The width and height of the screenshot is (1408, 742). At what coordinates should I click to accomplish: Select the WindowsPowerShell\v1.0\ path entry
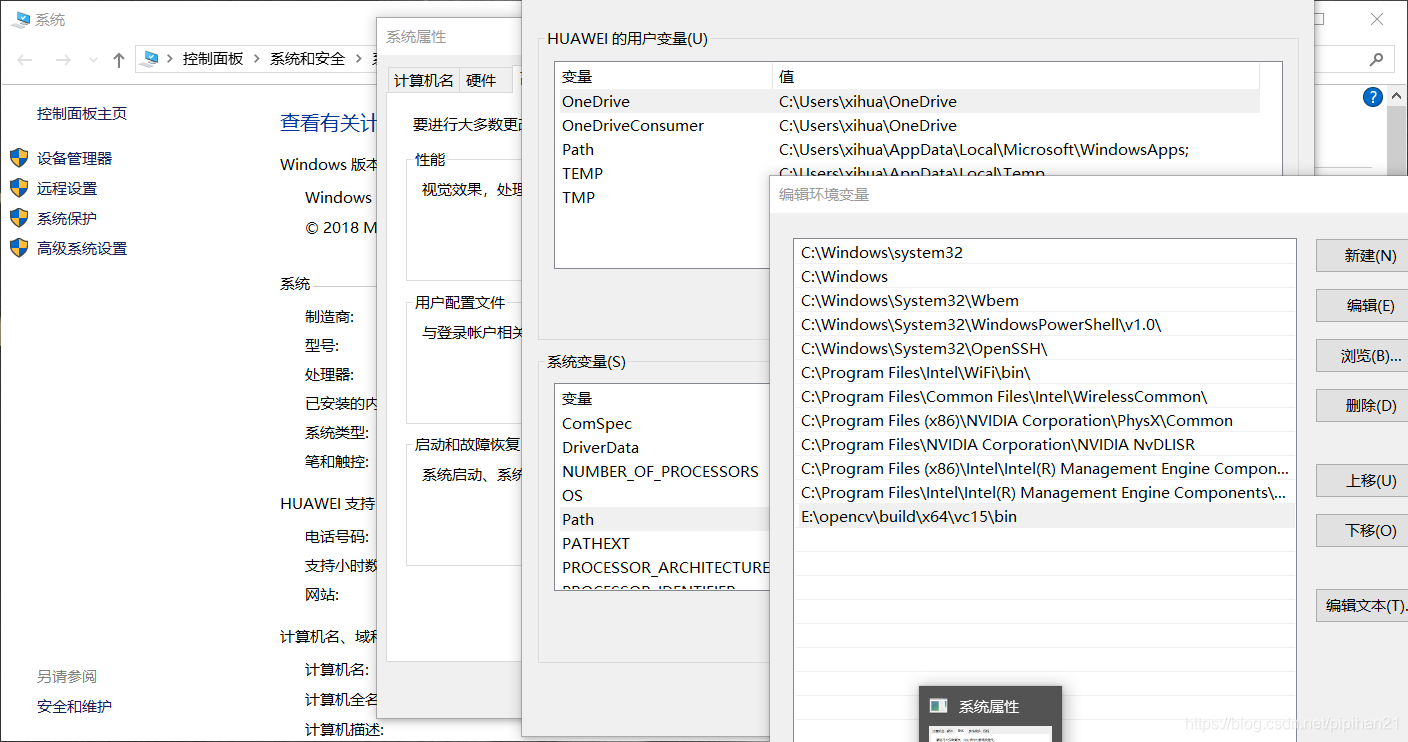(x=1045, y=324)
